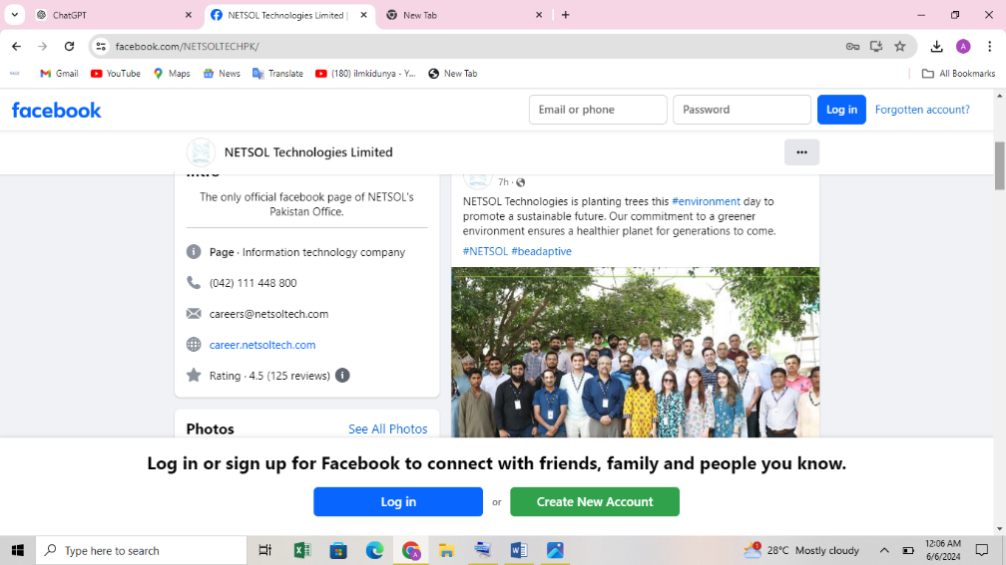Click NETSOL Technologies Limited page title
Image resolution: width=1006 pixels, height=565 pixels.
pos(308,152)
